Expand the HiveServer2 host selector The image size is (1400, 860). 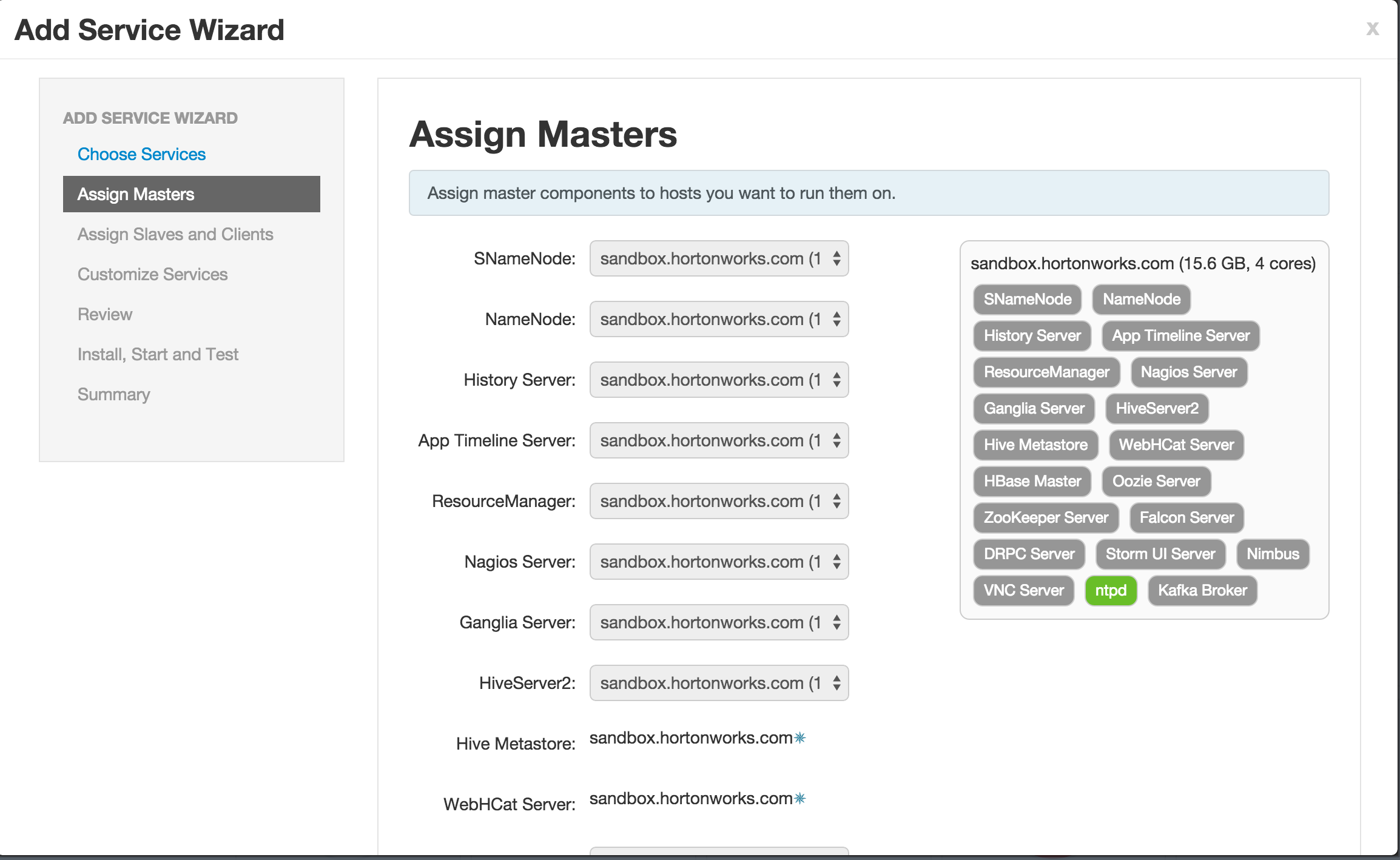(x=719, y=683)
